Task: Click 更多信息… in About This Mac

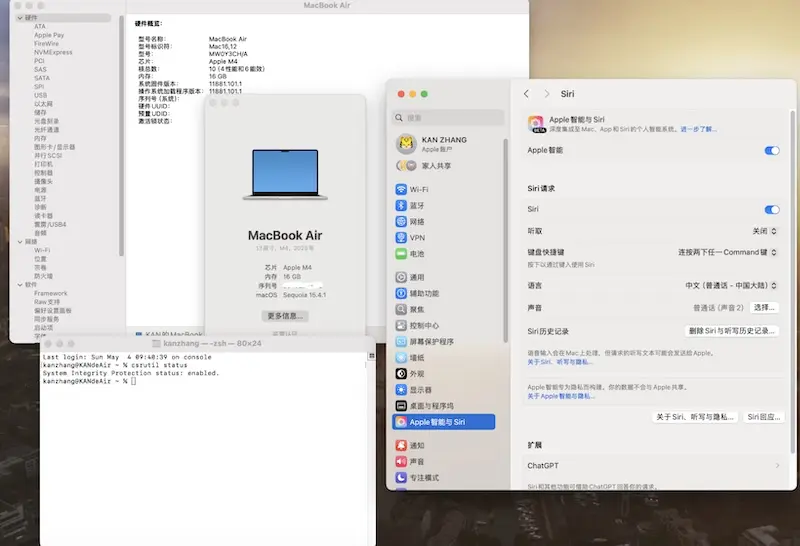Action: (285, 316)
